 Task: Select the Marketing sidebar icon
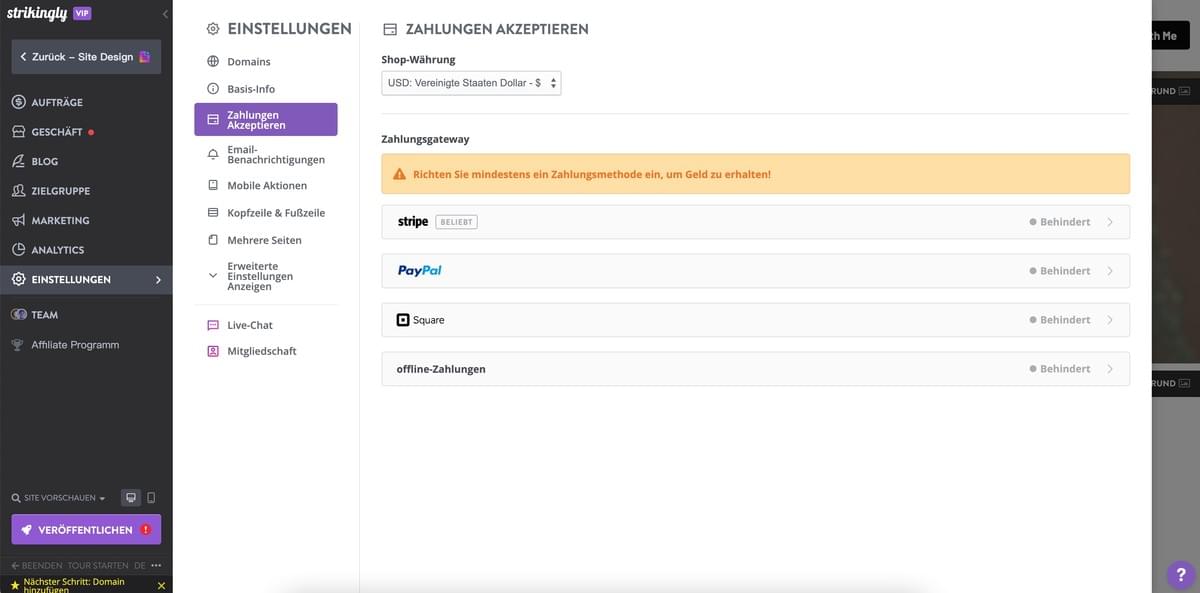[x=17, y=220]
